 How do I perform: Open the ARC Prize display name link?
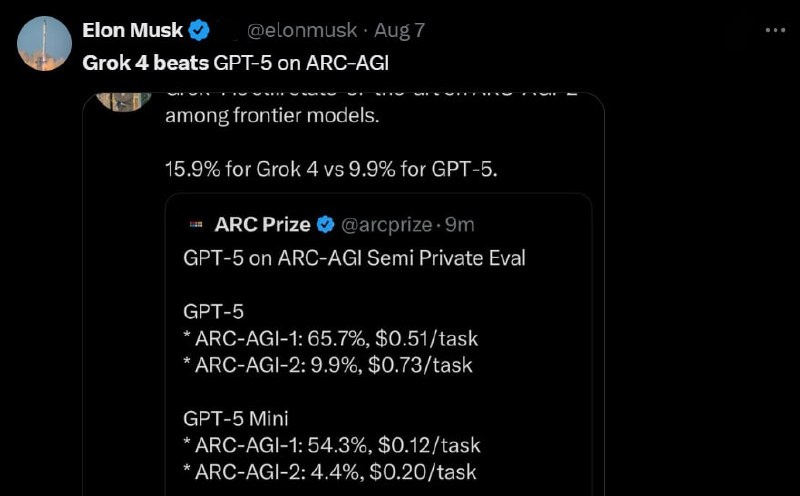click(x=263, y=223)
